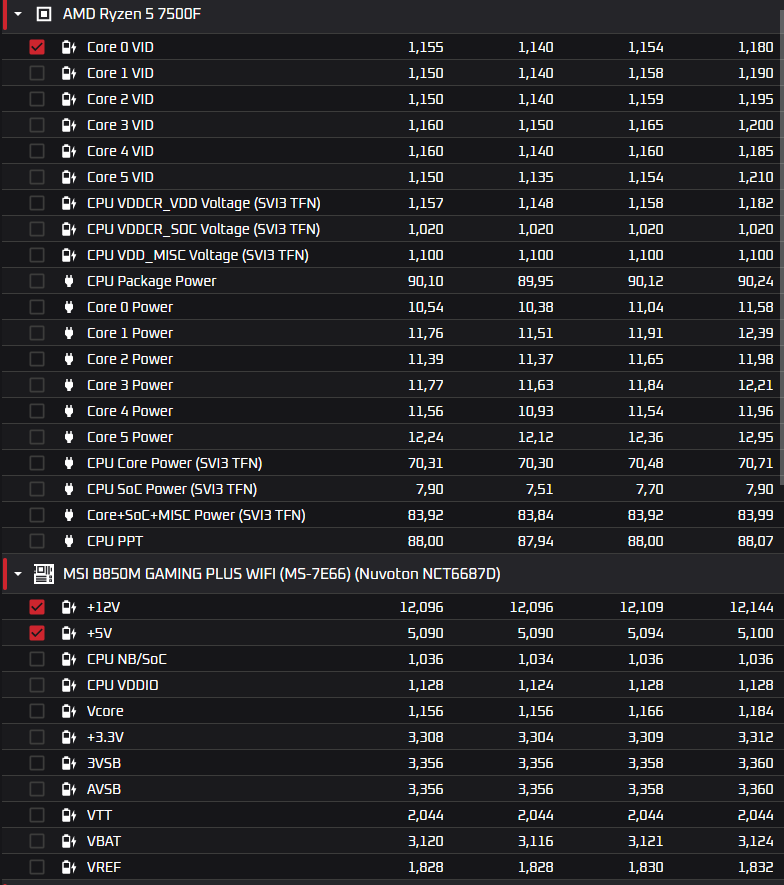Collapse the AMD Ryzen 5 7500F sensor group
This screenshot has height=885, width=784.
[18, 14]
